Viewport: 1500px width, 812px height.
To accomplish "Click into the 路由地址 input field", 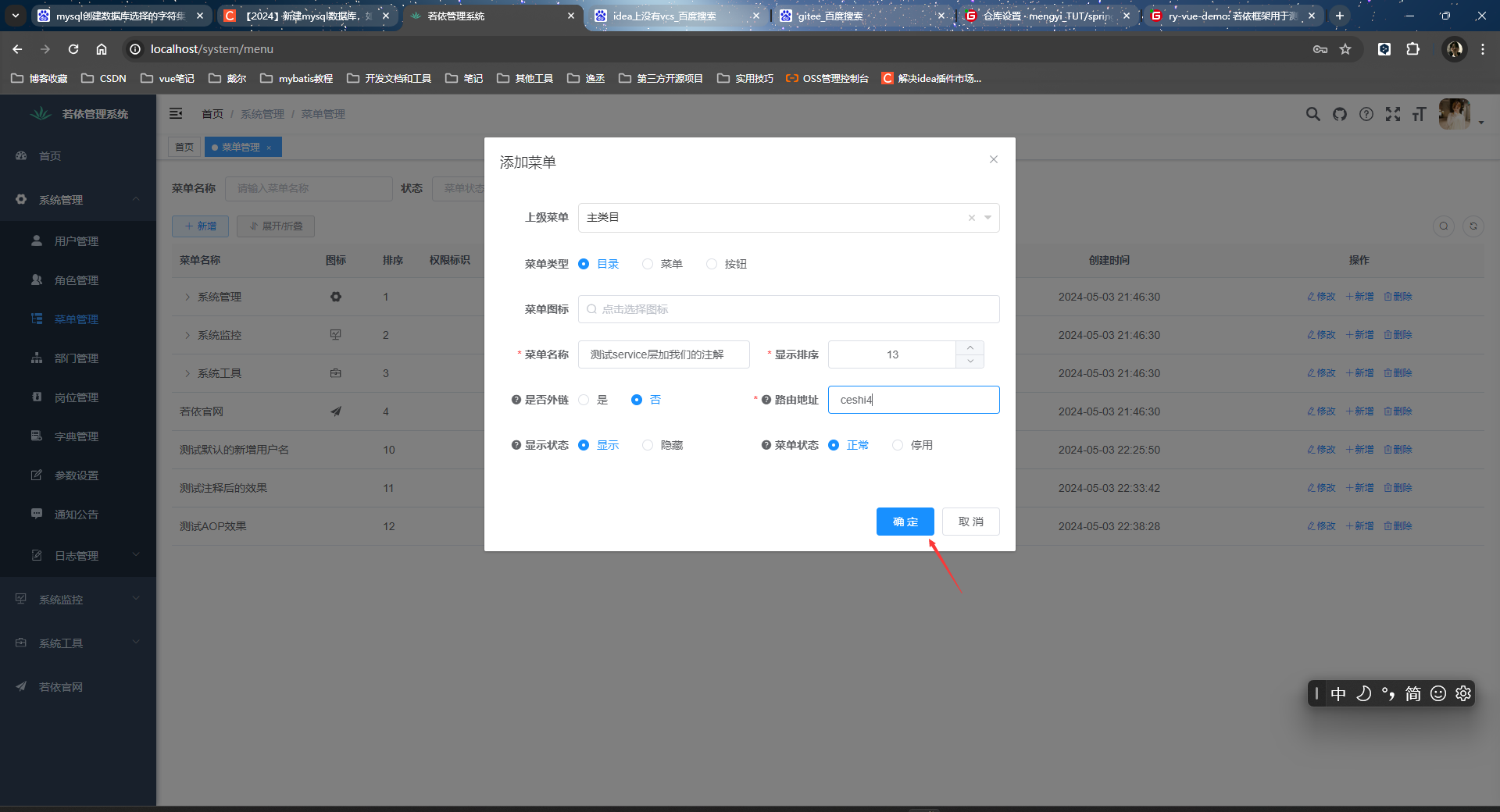I will click(914, 400).
